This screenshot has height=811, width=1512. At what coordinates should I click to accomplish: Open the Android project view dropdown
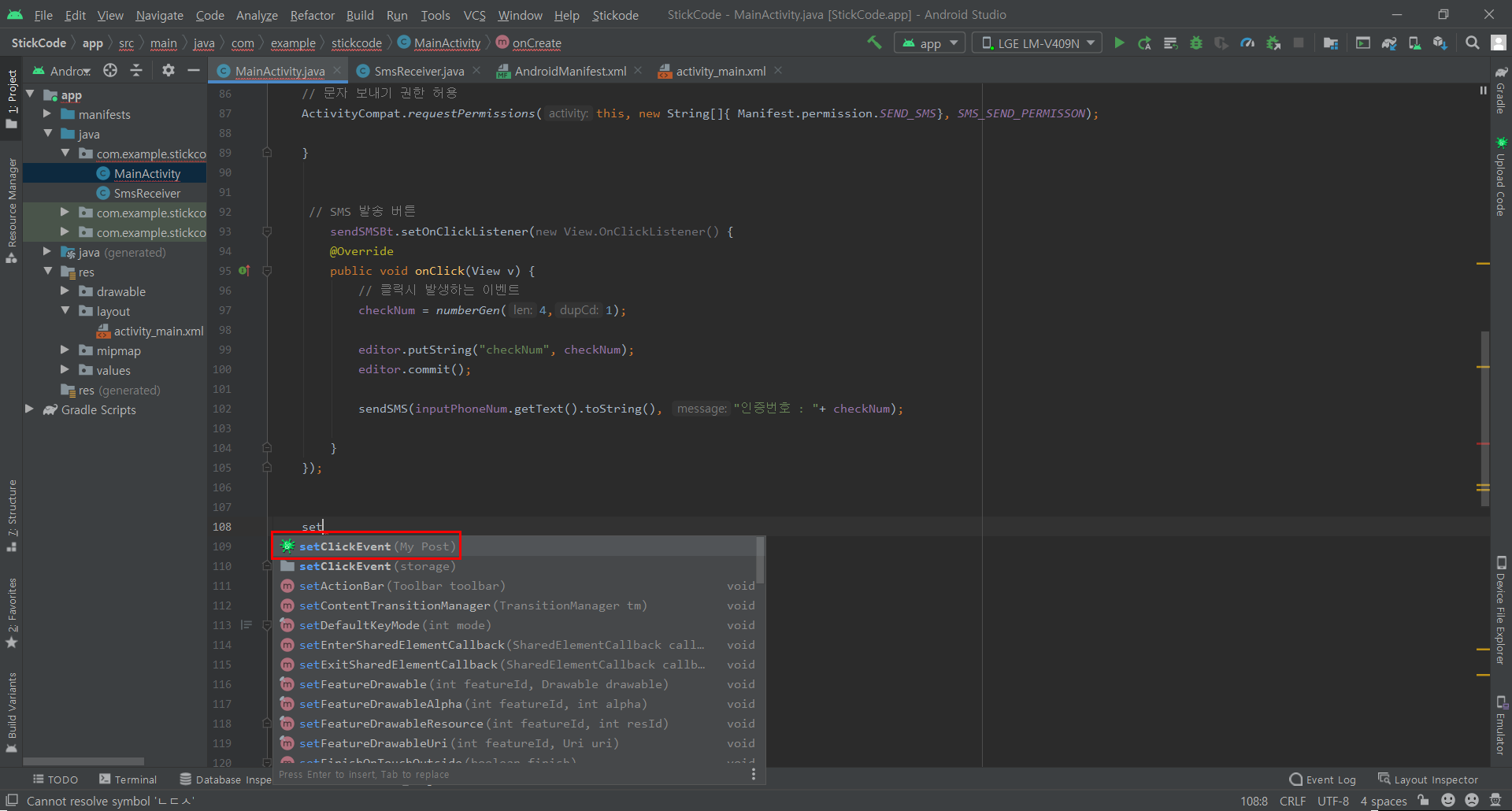62,71
